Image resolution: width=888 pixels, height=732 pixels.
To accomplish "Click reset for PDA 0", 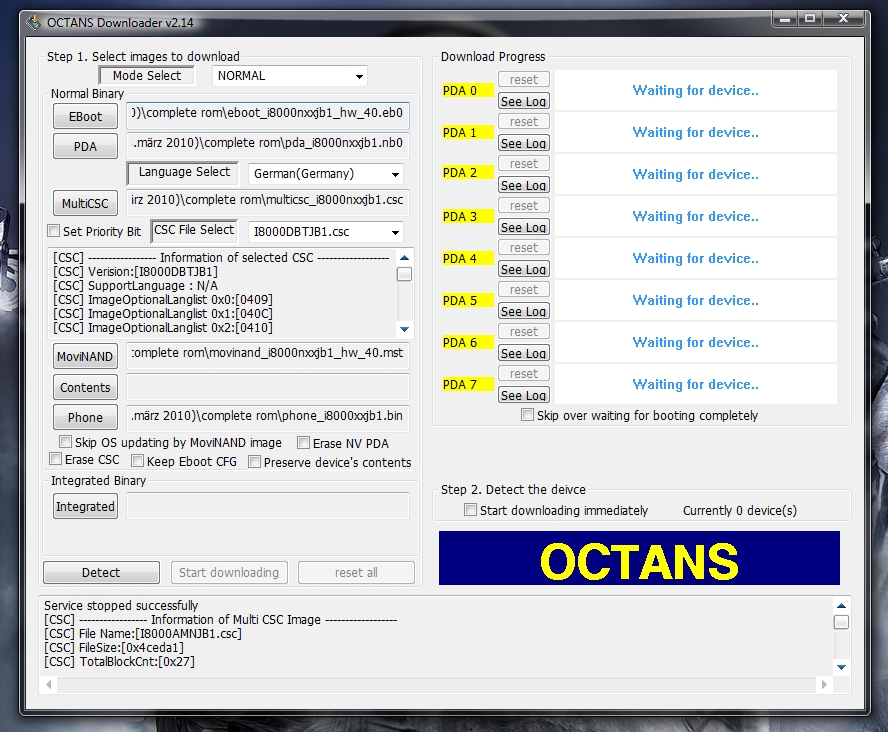I will pyautogui.click(x=524, y=80).
